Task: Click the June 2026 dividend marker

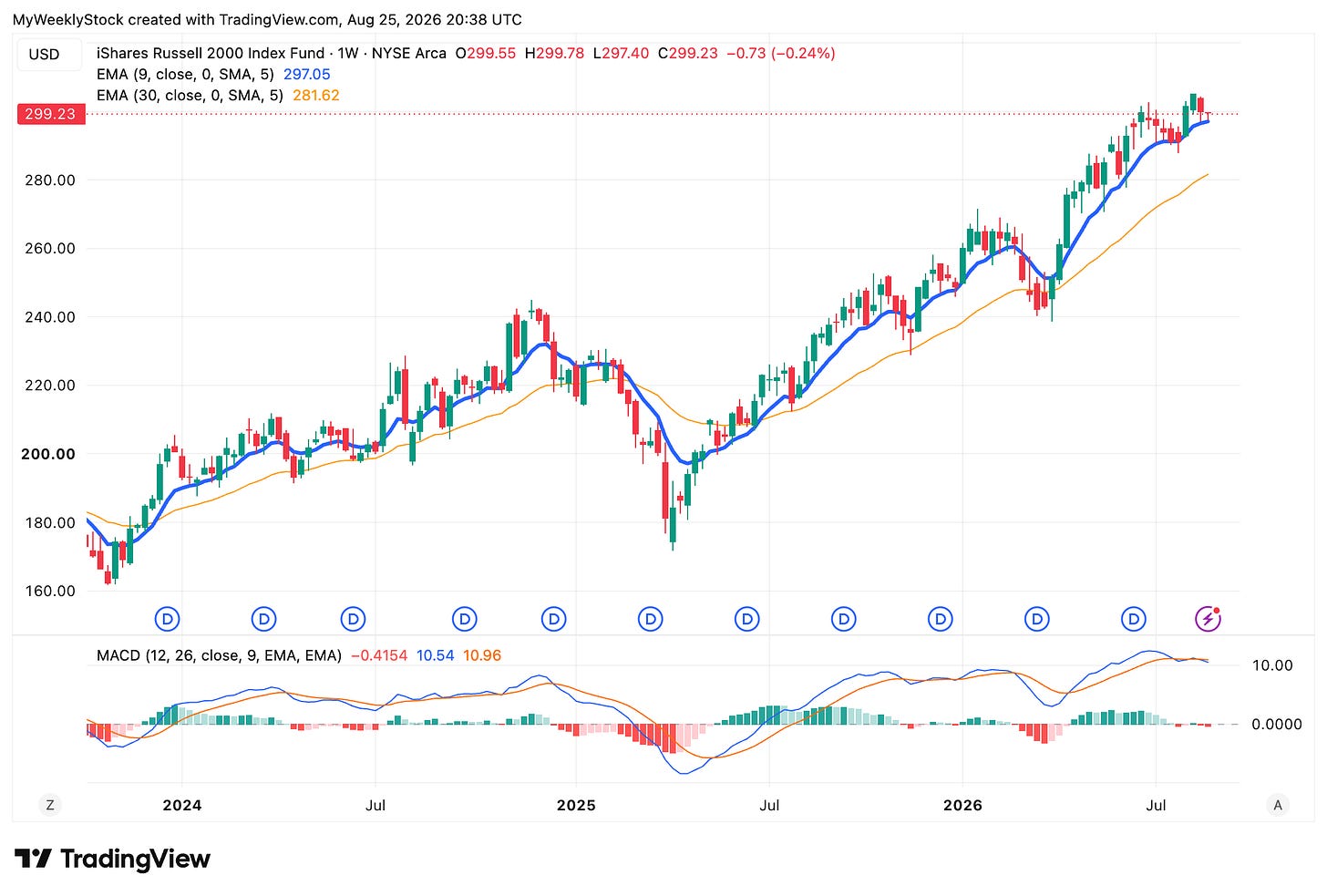Action: 1134,620
